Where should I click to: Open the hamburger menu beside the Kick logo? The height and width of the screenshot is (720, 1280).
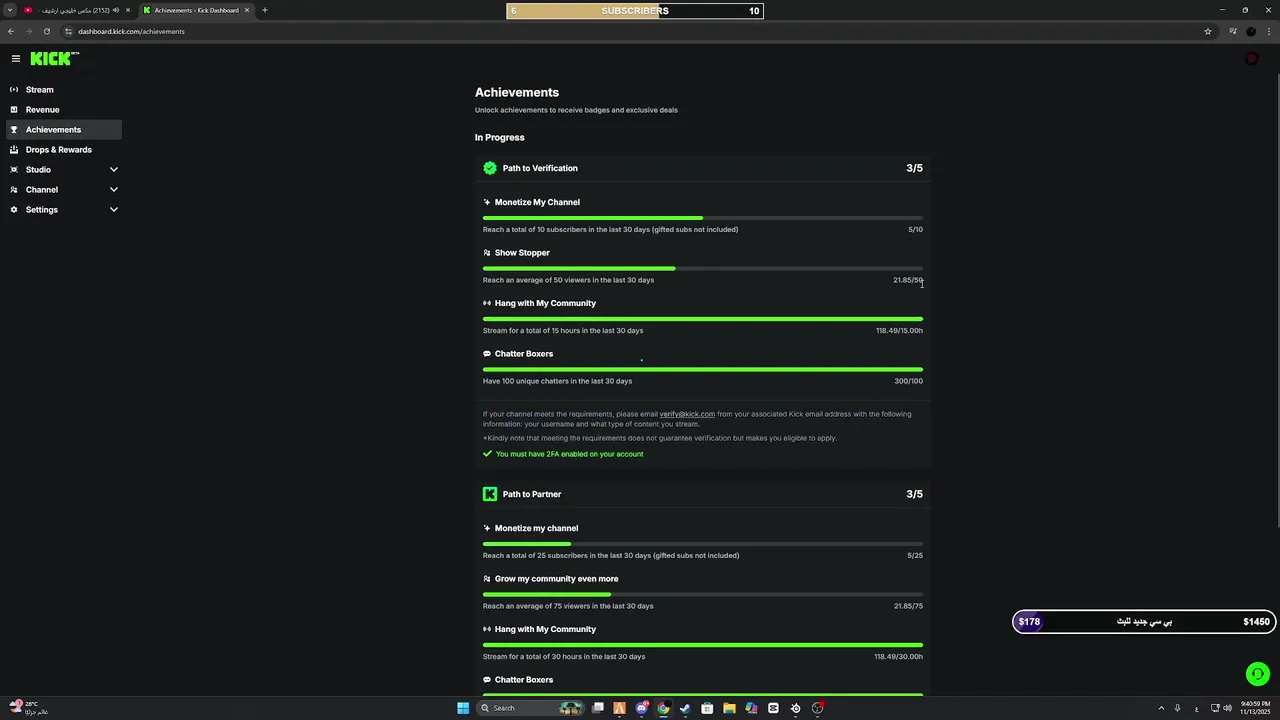pyautogui.click(x=16, y=59)
